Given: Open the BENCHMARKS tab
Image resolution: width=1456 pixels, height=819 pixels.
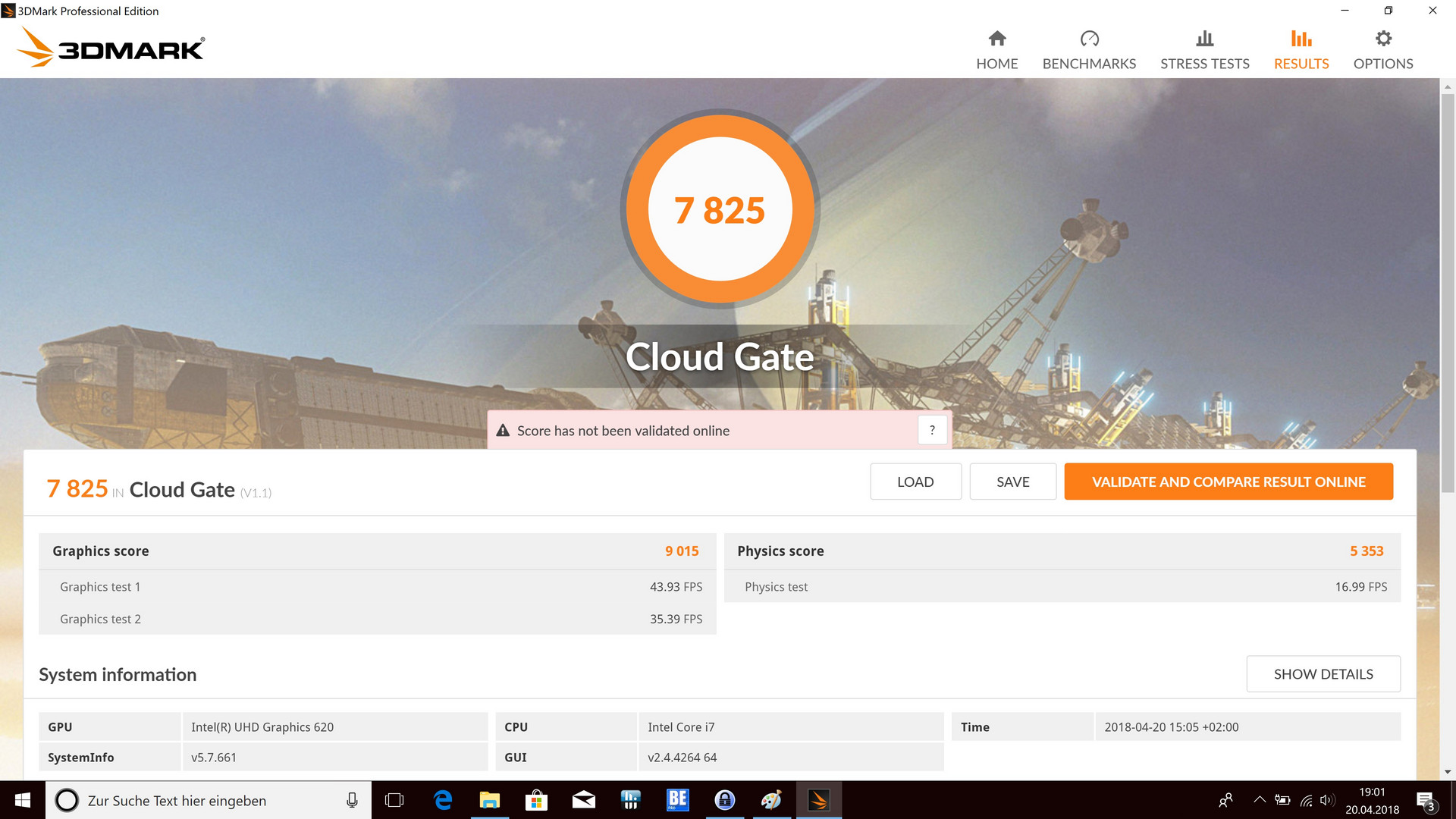Looking at the screenshot, I should pos(1089,50).
